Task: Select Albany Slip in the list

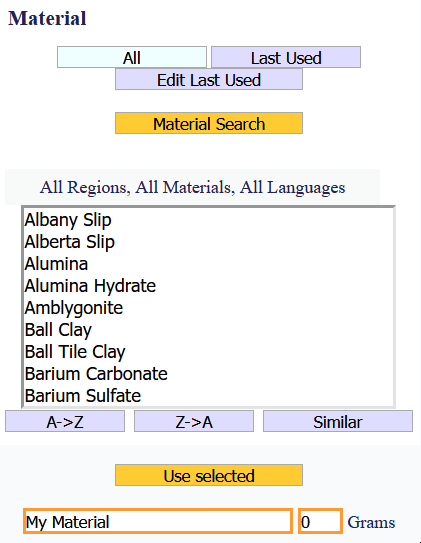Action: point(209,220)
